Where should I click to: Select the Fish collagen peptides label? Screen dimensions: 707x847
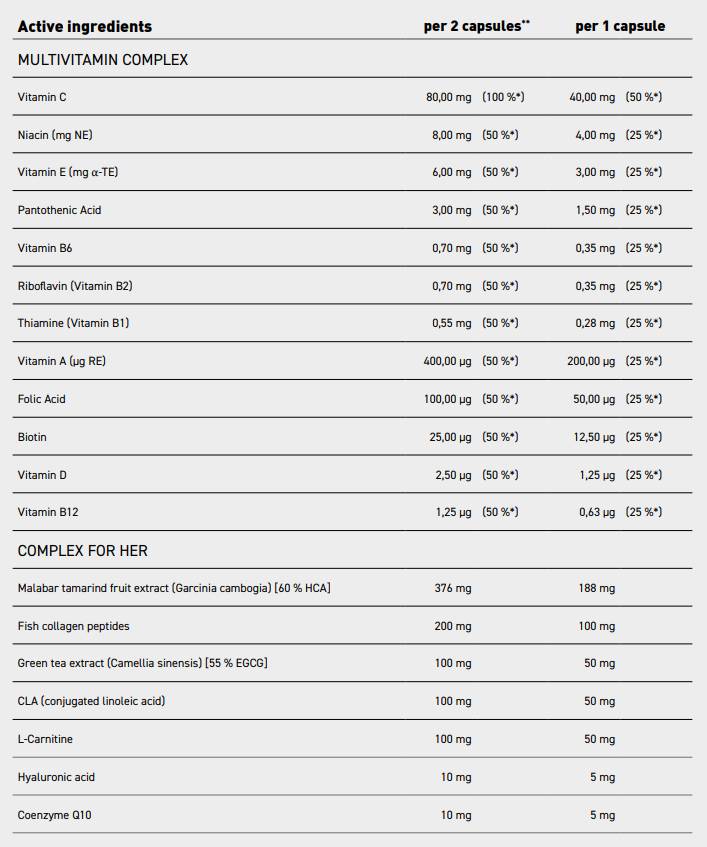pos(74,626)
